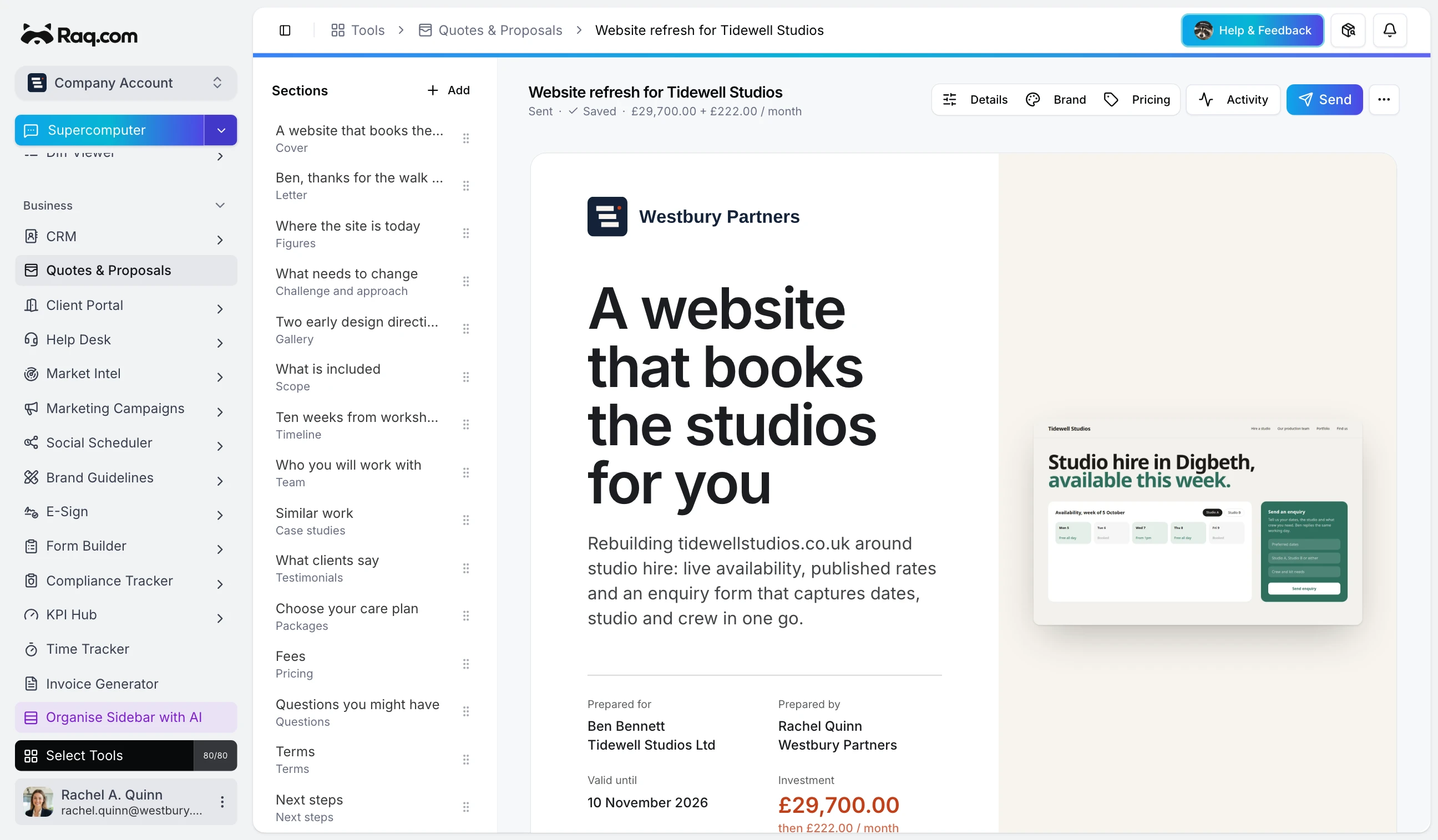Click drag handle for Timeline section
The image size is (1438, 840).
click(x=465, y=425)
